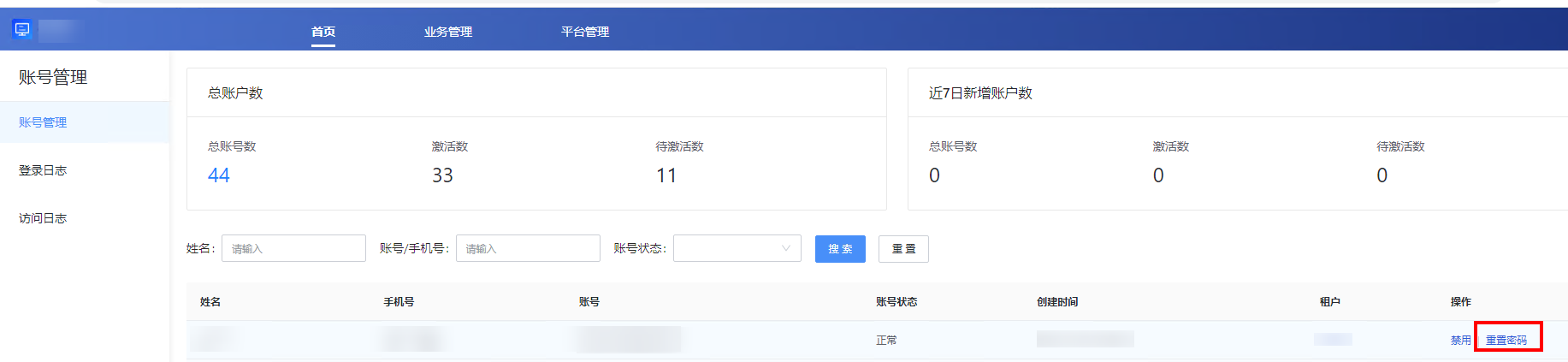Open the 首页 navigation tab

(x=323, y=32)
